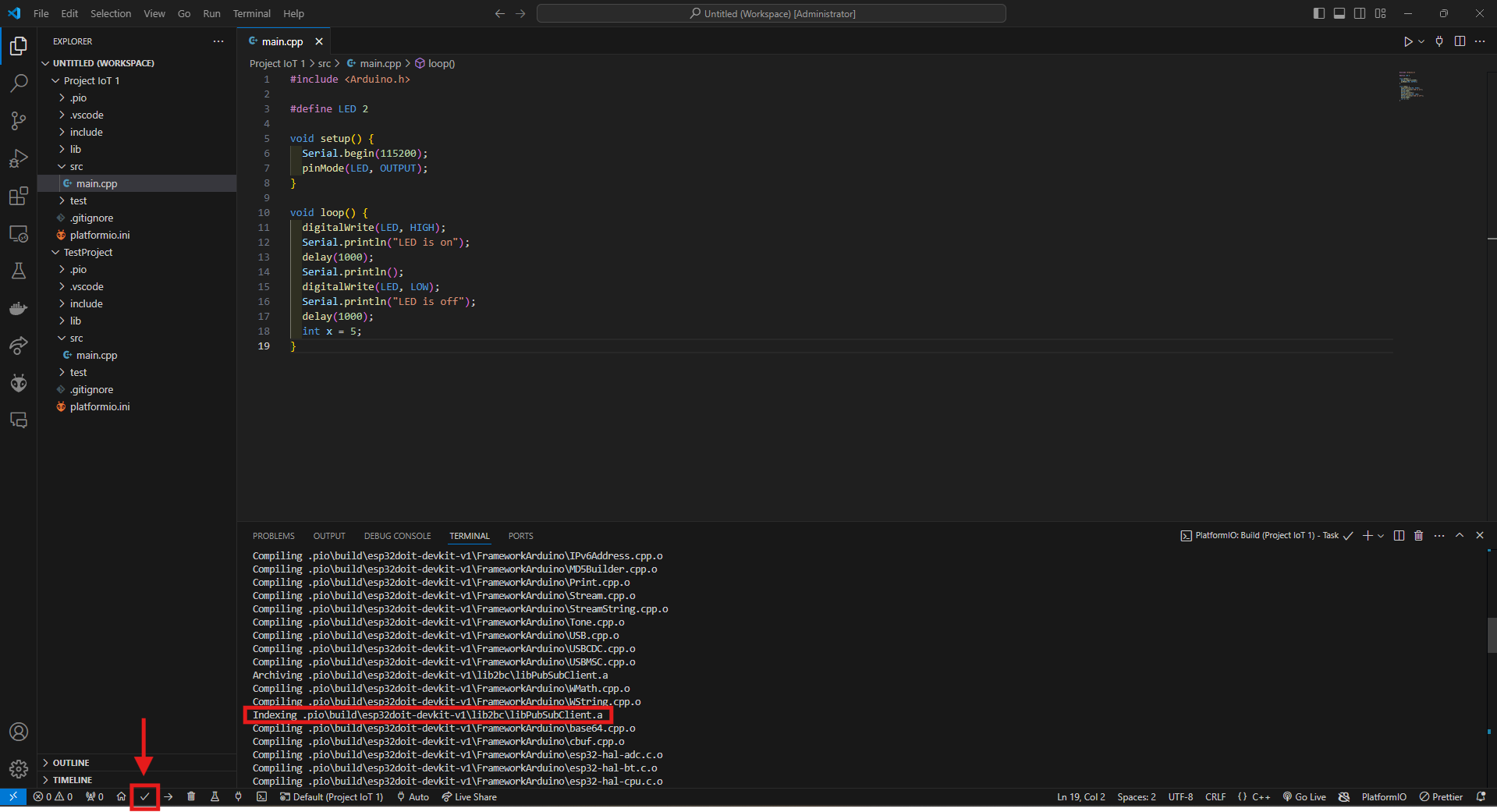The image size is (1497, 812).
Task: Toggle Prettier formatter status
Action: click(1441, 796)
